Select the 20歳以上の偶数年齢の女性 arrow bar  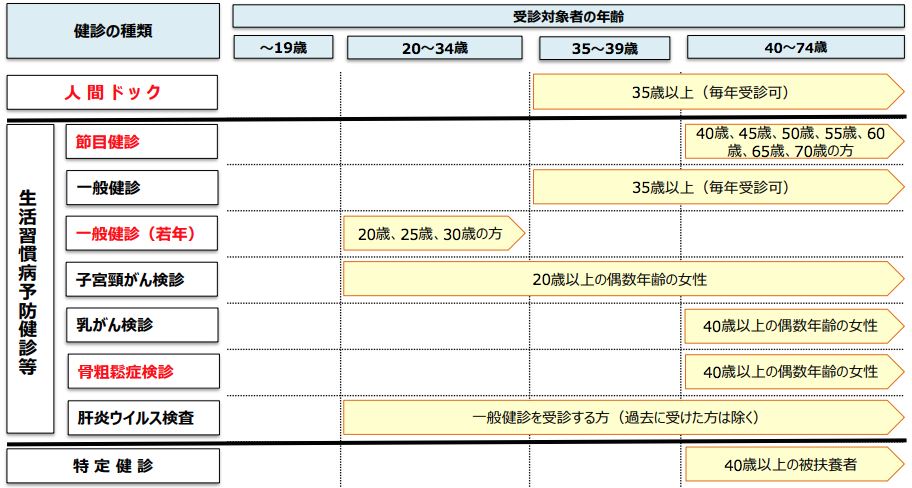[618, 280]
